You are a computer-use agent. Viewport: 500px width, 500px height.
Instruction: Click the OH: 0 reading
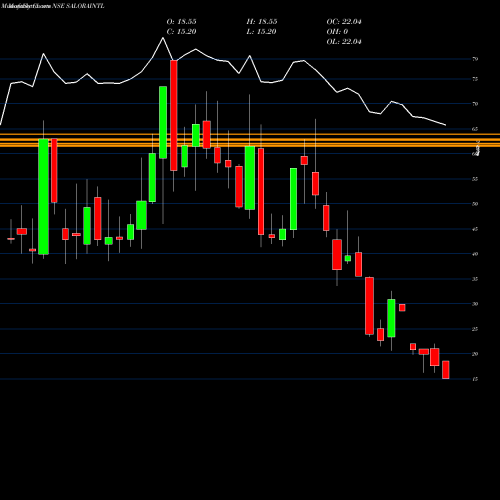point(337,32)
